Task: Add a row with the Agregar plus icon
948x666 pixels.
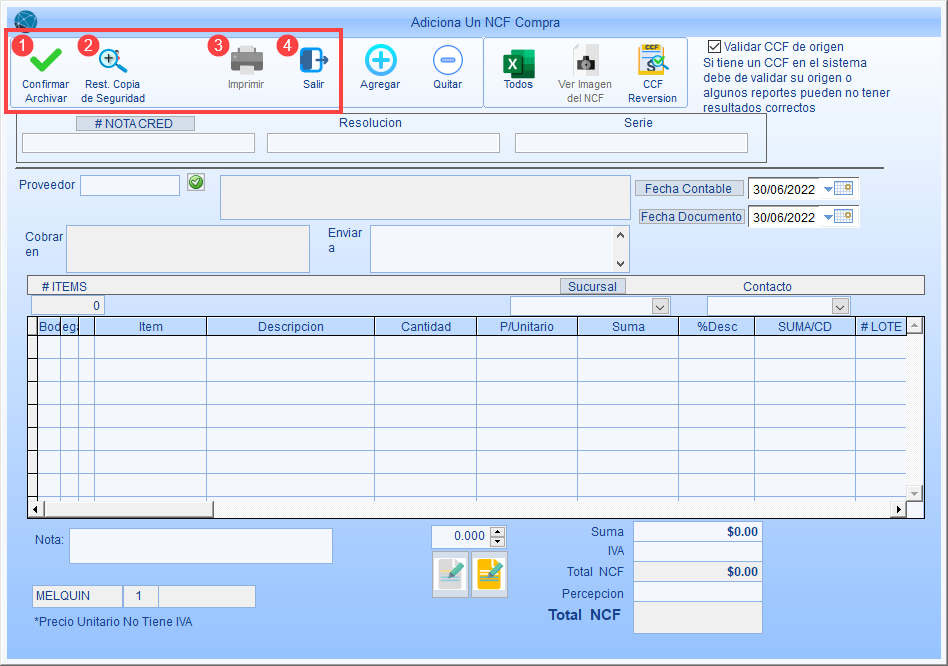Action: [x=380, y=60]
